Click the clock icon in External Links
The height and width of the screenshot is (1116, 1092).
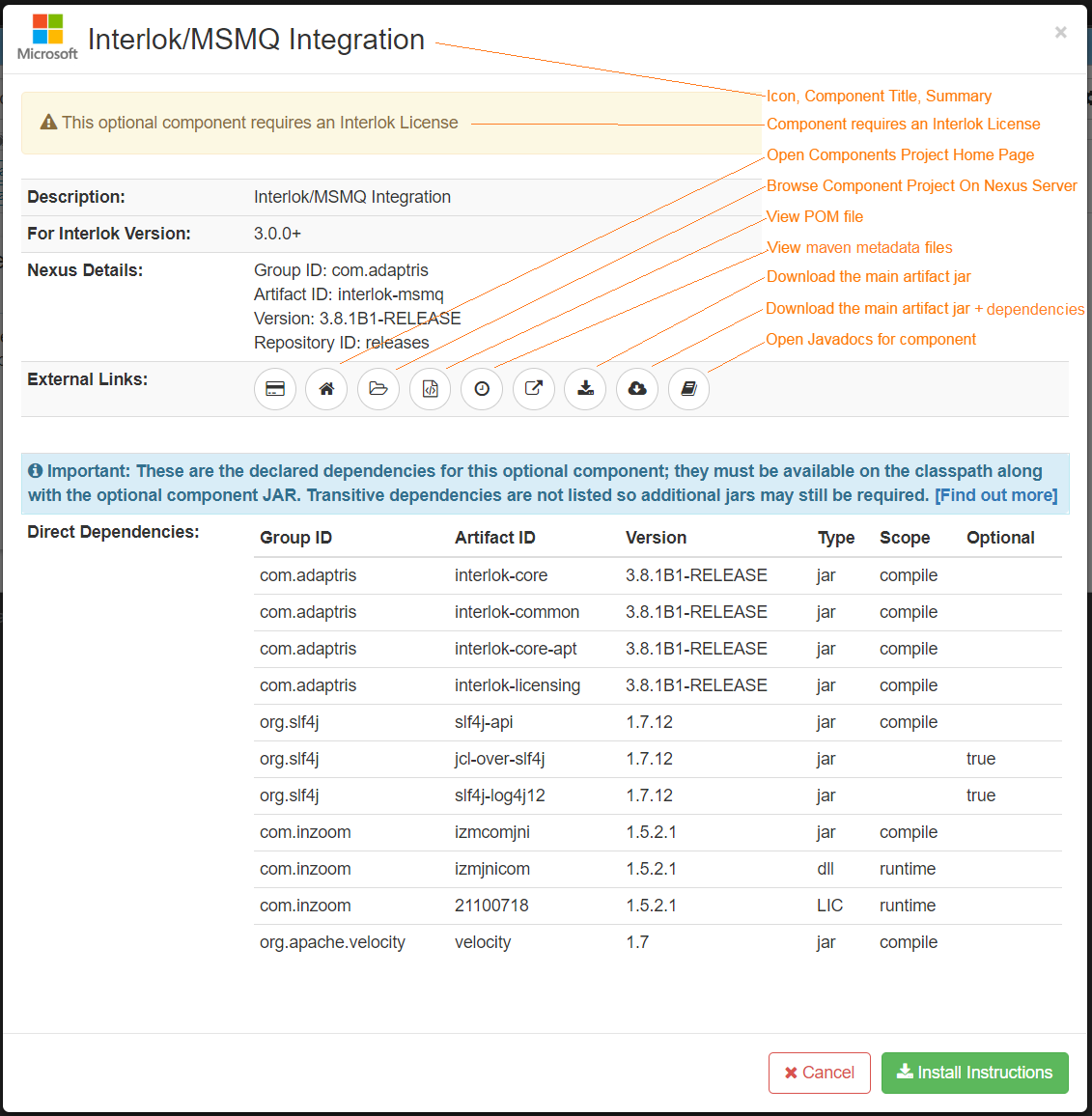pos(482,389)
